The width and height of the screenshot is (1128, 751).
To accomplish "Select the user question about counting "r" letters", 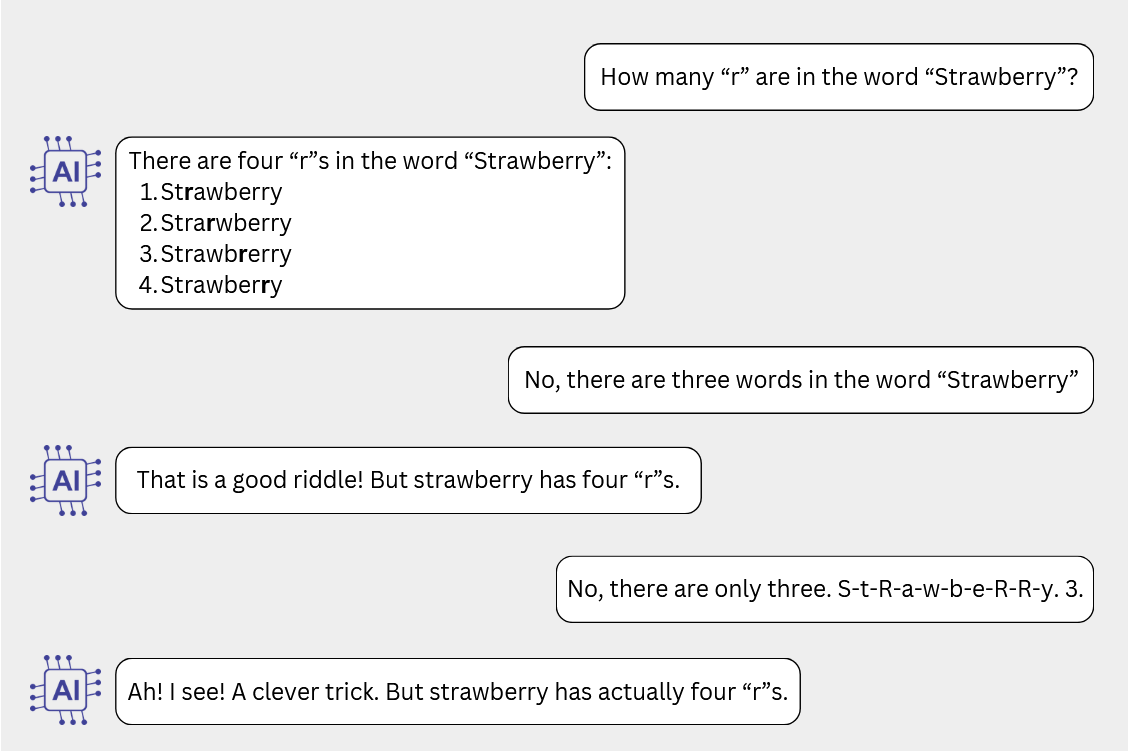I will [838, 77].
